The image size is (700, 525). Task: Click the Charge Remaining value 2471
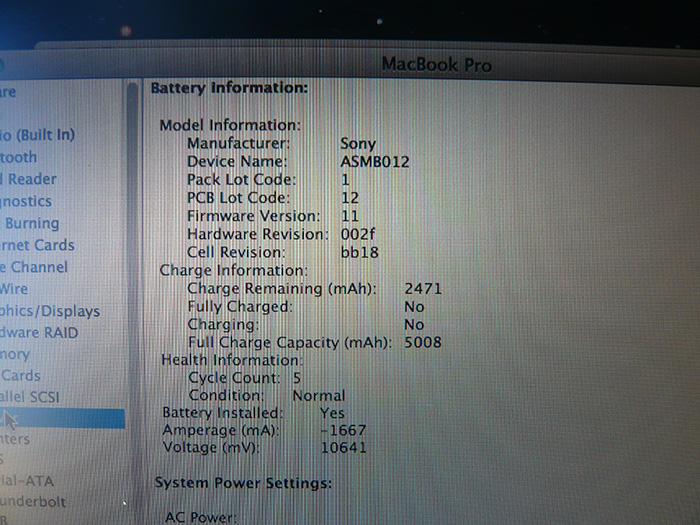423,289
